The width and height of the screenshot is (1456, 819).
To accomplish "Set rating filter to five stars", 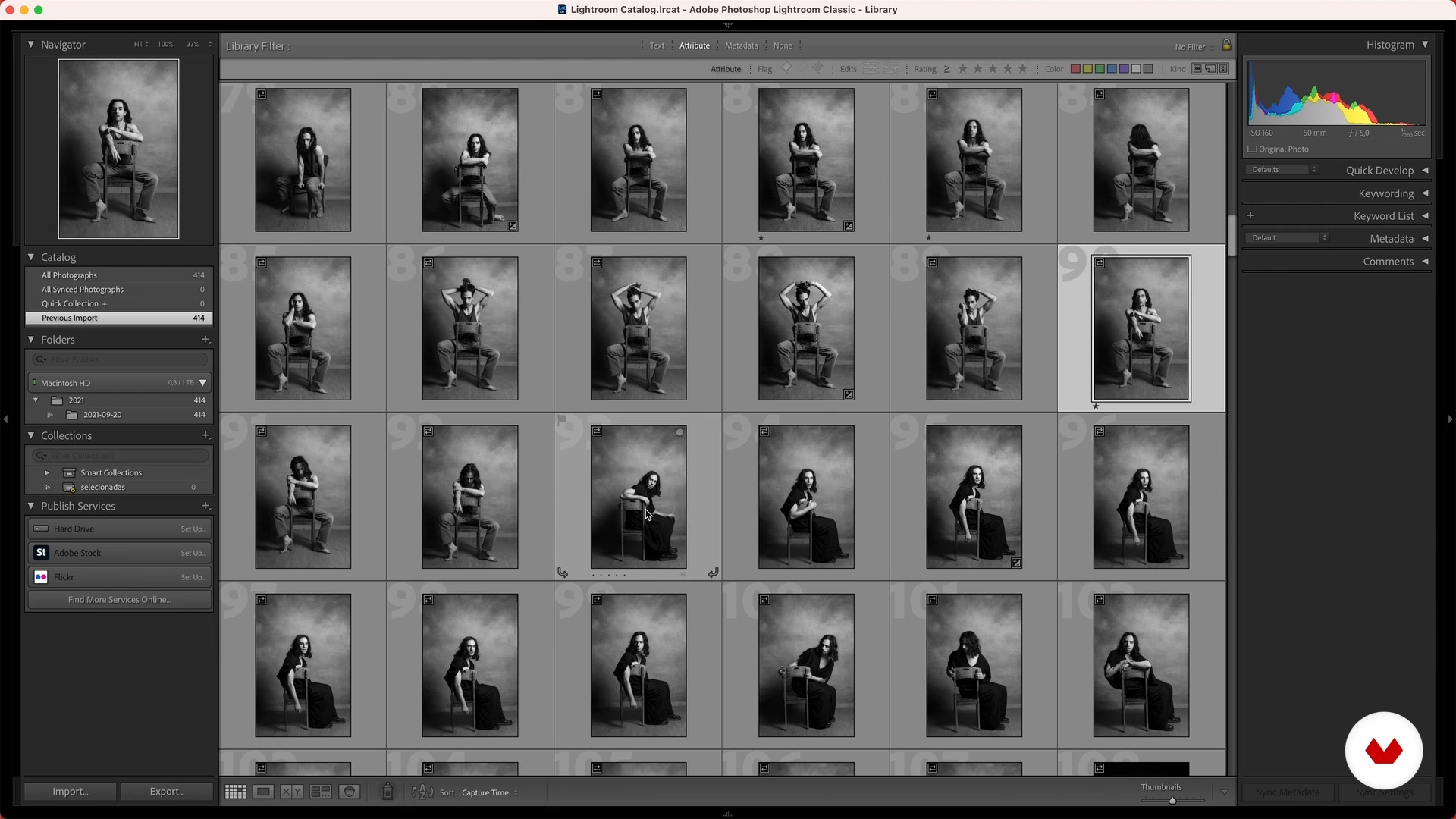I will 1022,69.
